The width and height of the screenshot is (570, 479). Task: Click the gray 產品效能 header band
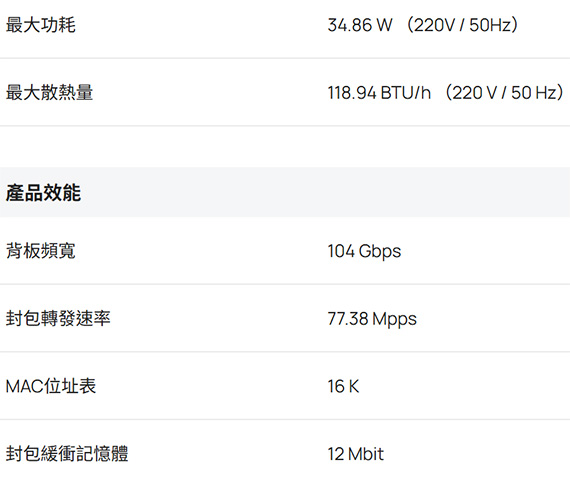[285, 192]
